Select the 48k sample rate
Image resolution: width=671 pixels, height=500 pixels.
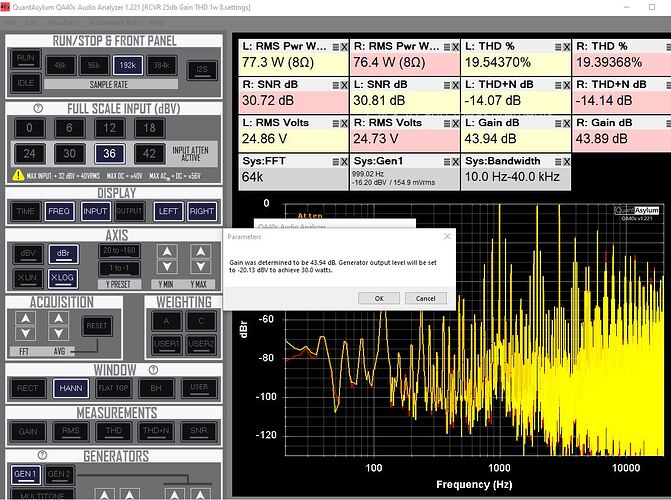[x=60, y=65]
